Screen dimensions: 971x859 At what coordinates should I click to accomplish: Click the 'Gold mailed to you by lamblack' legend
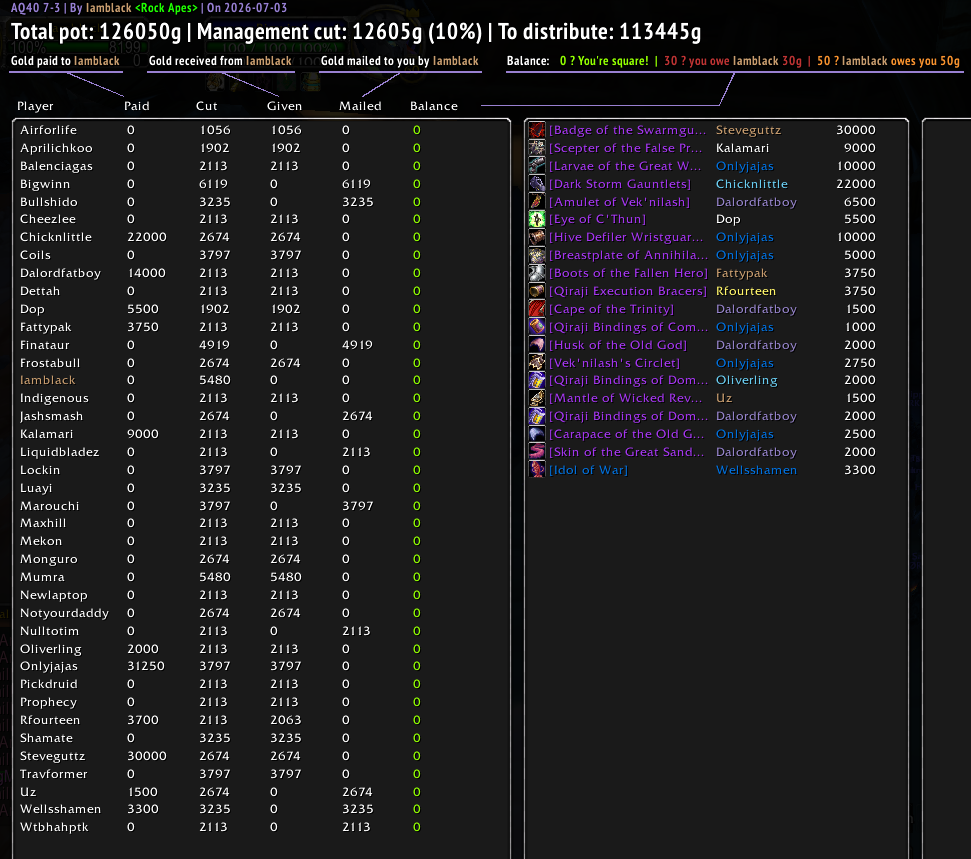(399, 61)
